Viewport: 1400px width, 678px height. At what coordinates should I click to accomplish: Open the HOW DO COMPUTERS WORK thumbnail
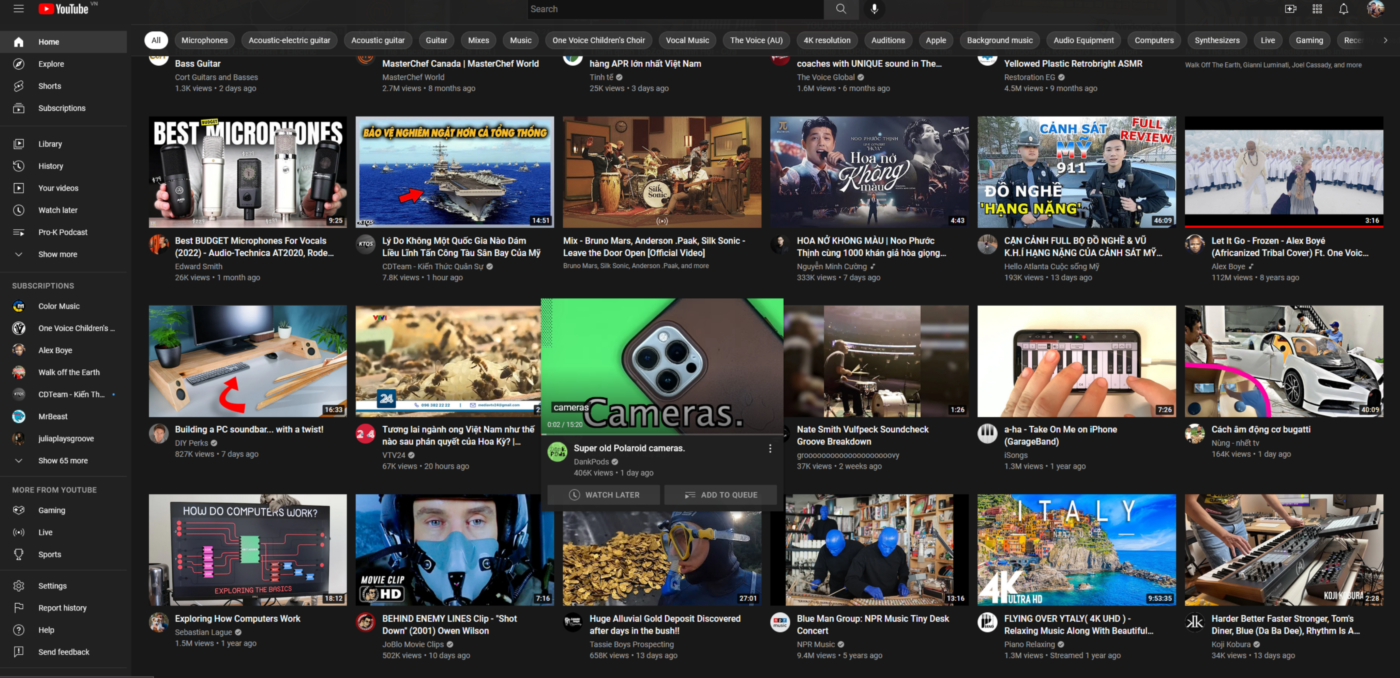tap(248, 550)
